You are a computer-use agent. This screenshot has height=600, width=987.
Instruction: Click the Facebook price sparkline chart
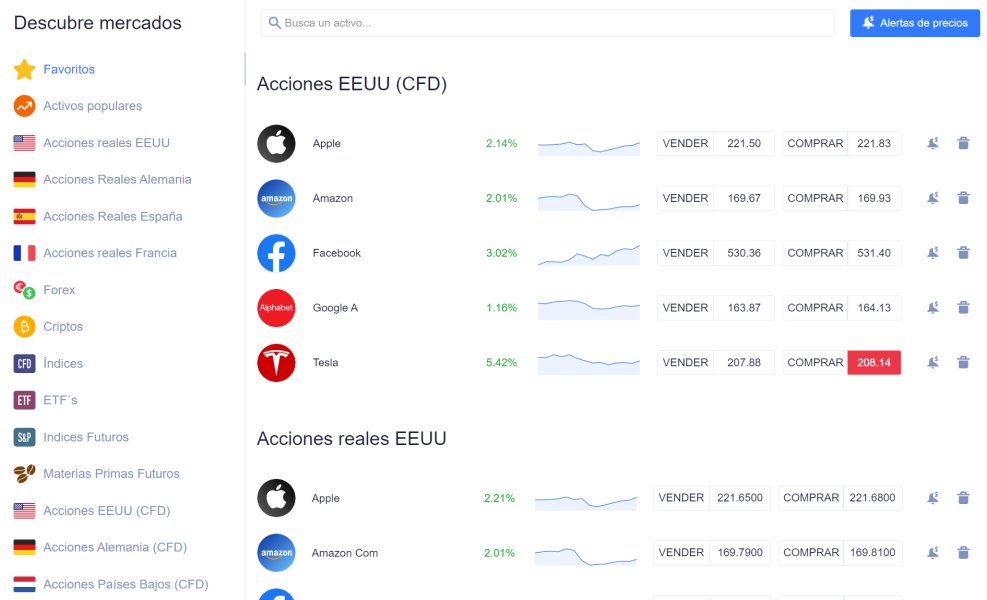[x=588, y=254]
